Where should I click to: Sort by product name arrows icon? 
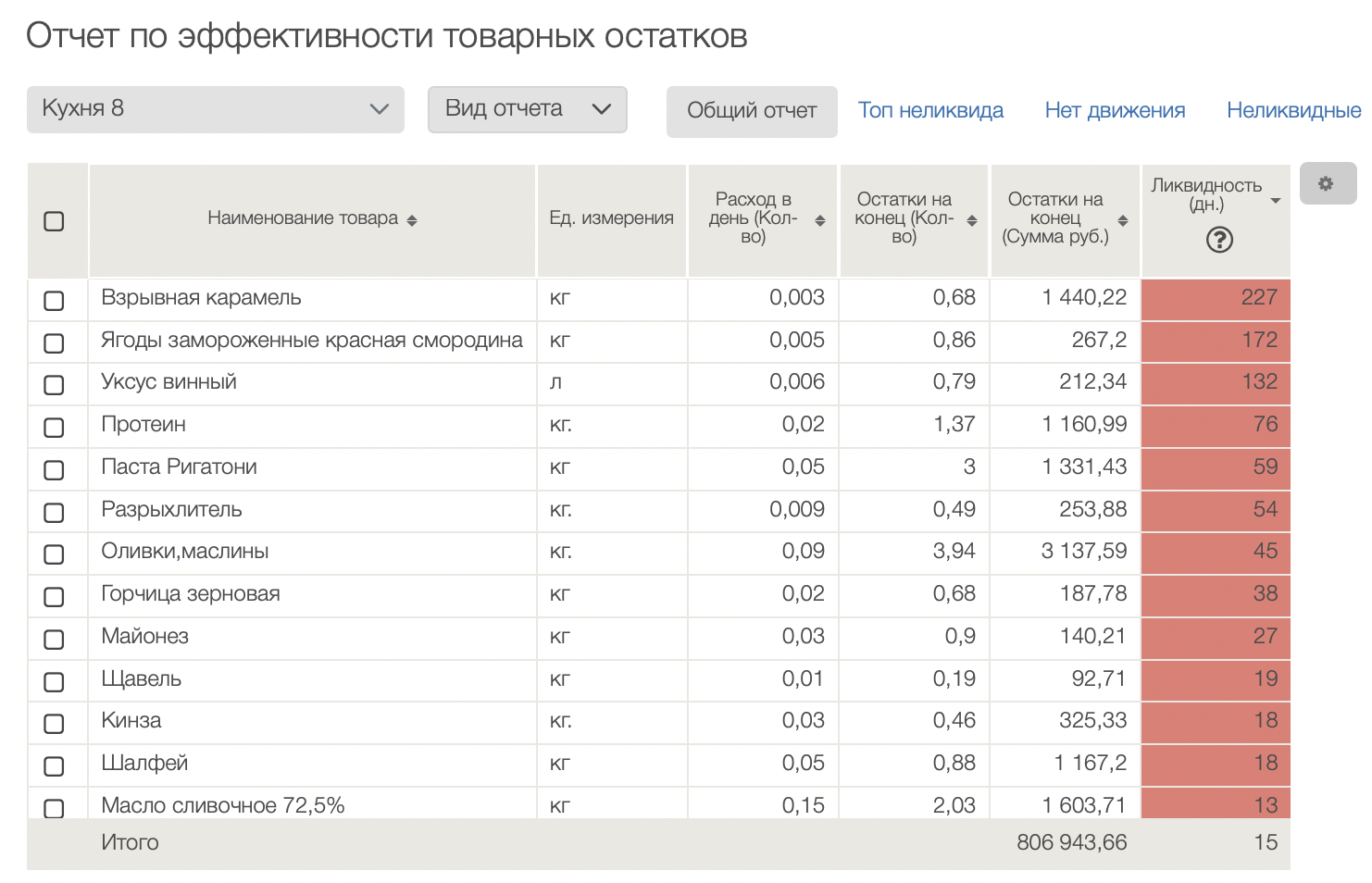point(412,220)
